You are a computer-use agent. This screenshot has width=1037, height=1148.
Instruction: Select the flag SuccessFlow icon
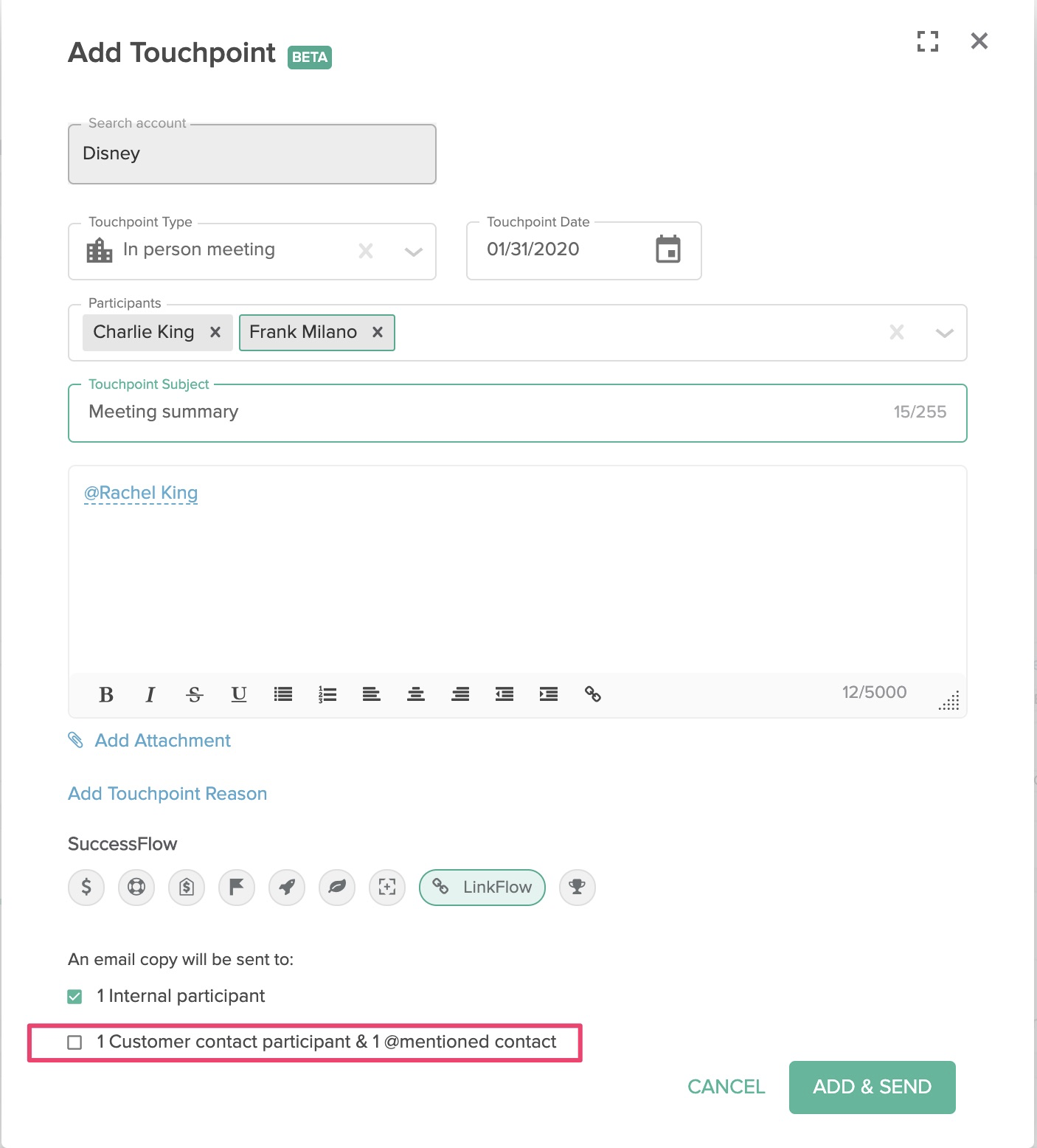[x=237, y=887]
